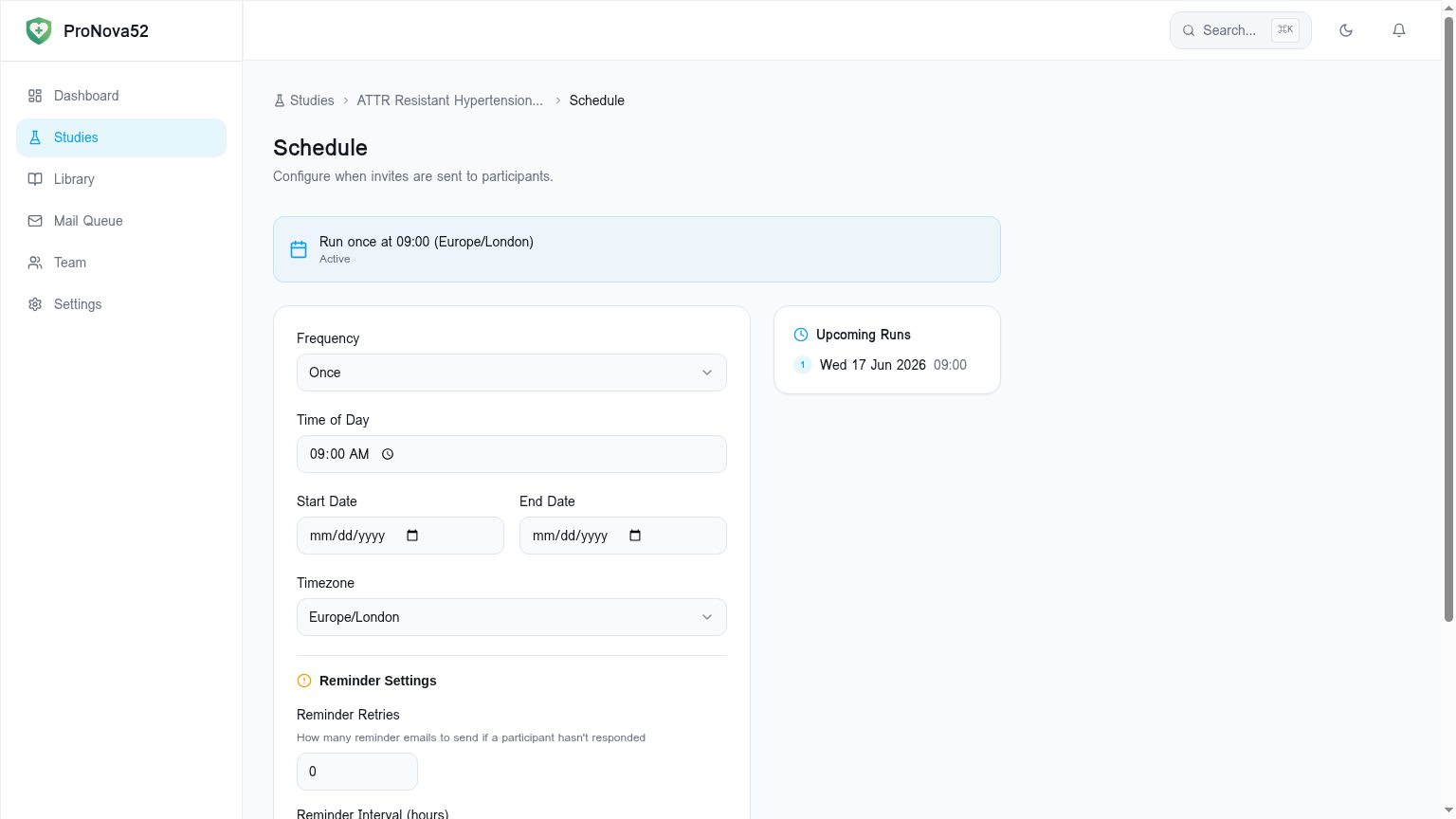The image size is (1456, 819).
Task: Go to the Library section
Action: [121, 179]
